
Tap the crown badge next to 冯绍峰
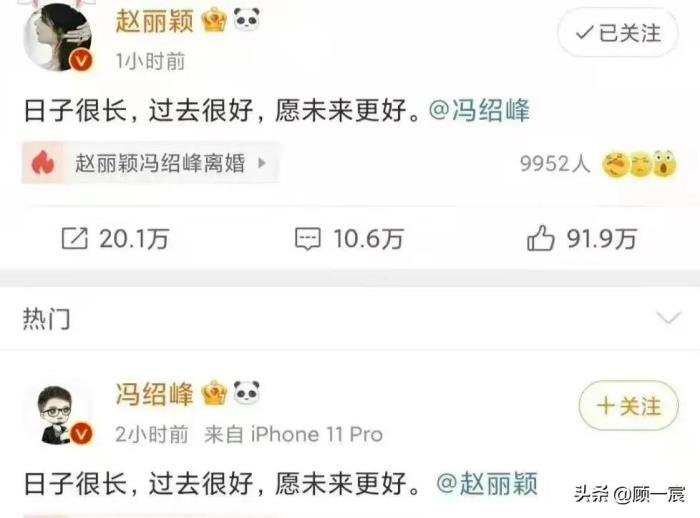[214, 393]
